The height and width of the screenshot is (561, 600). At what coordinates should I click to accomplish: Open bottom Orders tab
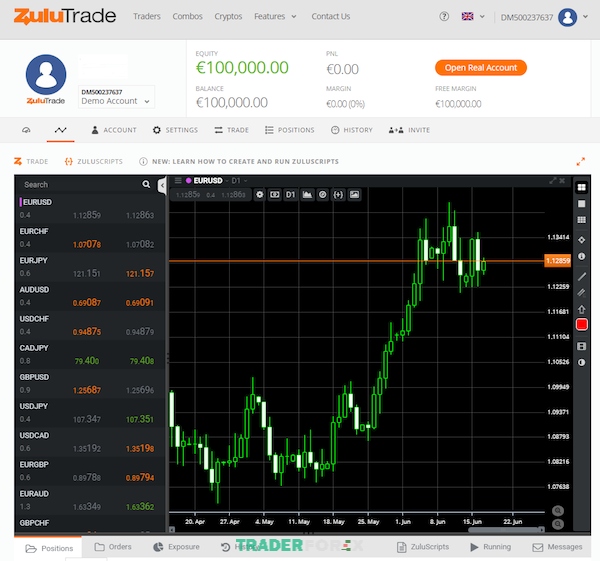(113, 547)
